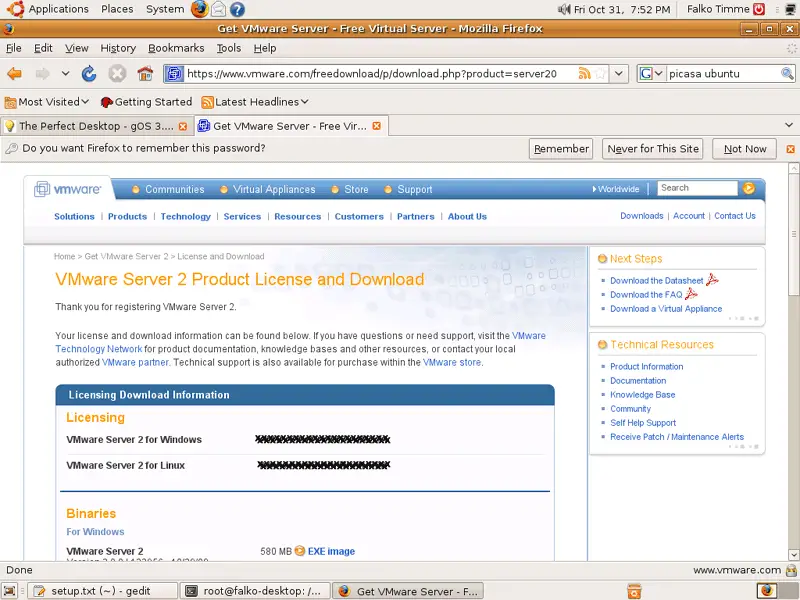Click the scrollbar up arrow
800x600 pixels.
[x=793, y=168]
